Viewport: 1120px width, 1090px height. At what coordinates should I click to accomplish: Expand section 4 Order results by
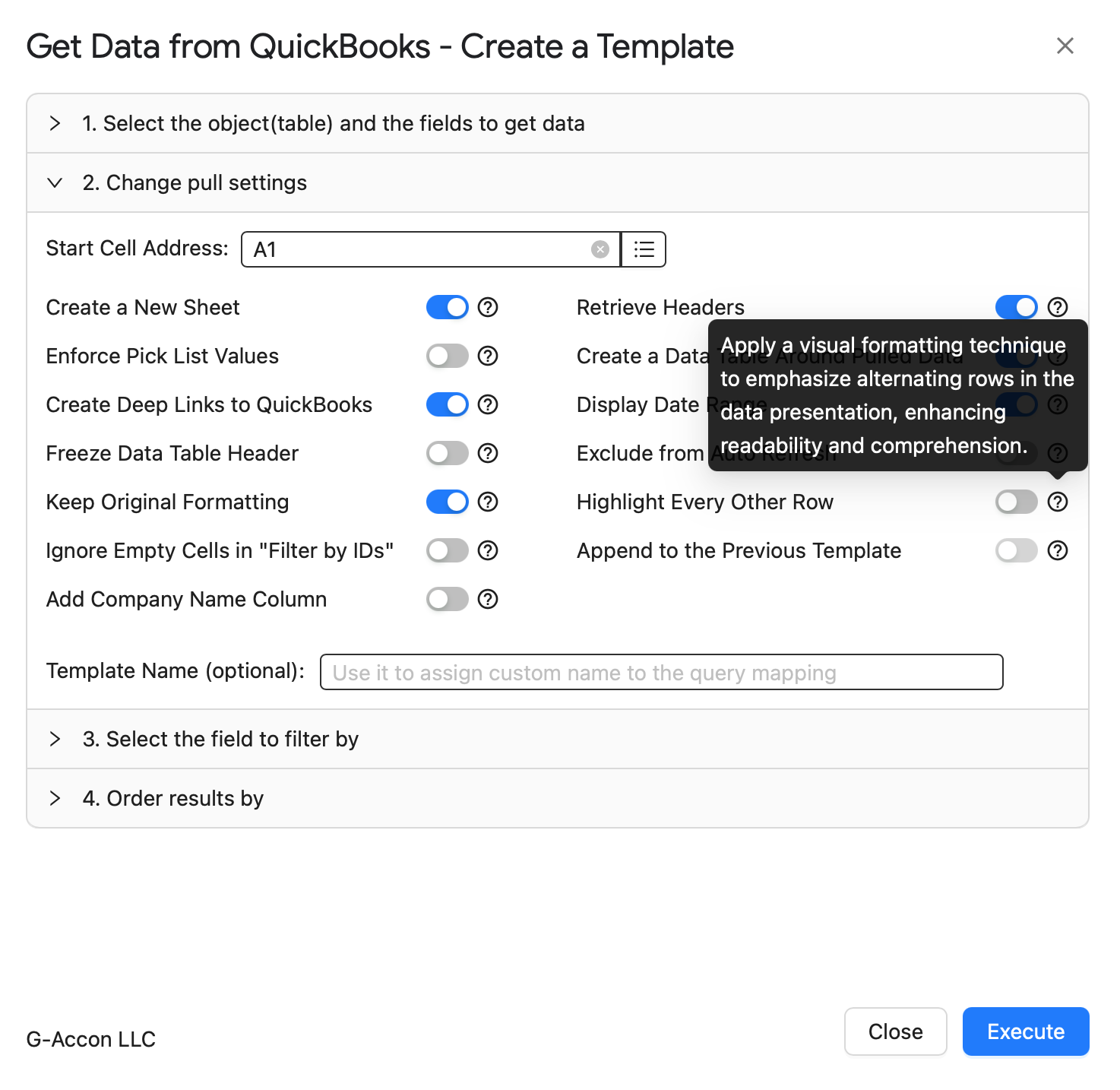point(558,798)
